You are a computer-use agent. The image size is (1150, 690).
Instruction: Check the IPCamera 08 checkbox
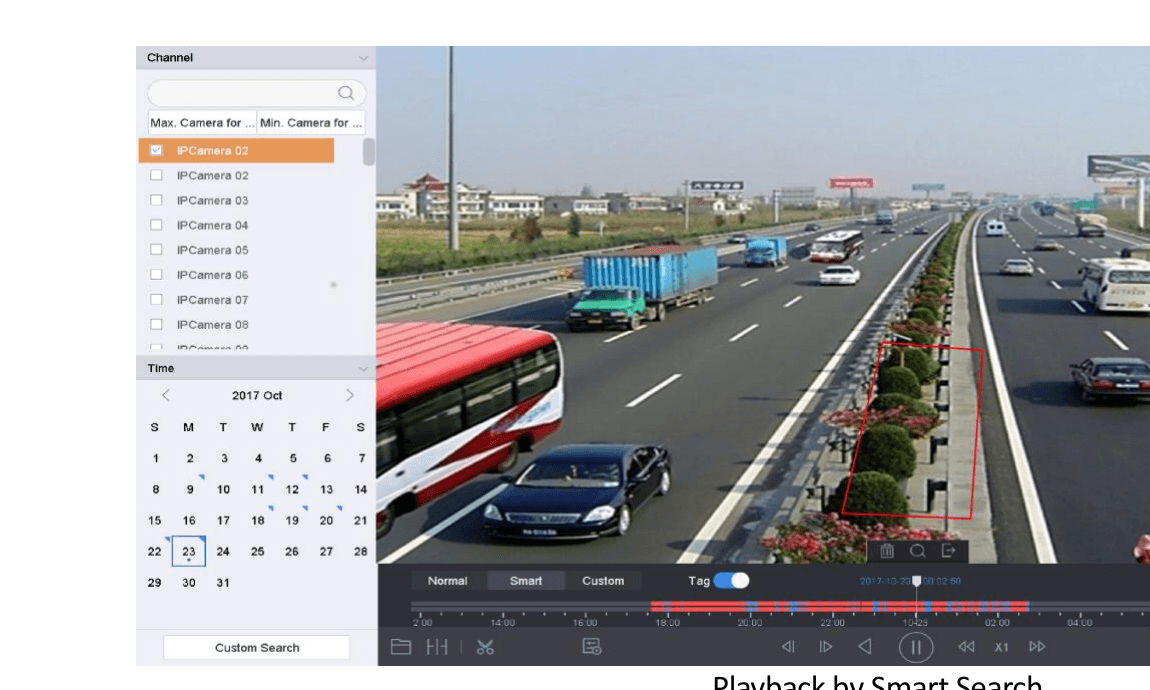pos(156,325)
